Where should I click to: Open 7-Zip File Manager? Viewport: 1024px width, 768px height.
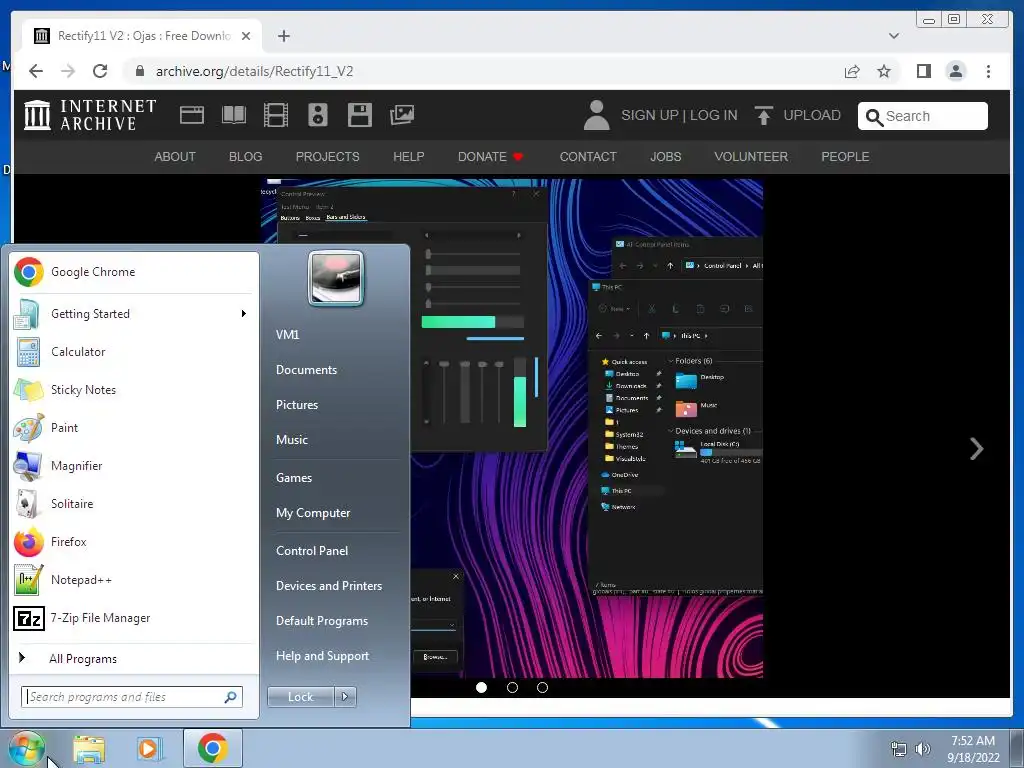[x=134, y=618]
